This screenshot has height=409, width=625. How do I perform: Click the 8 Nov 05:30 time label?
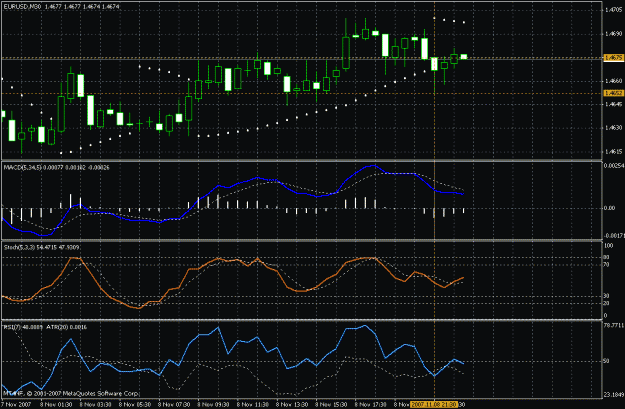[135, 405]
